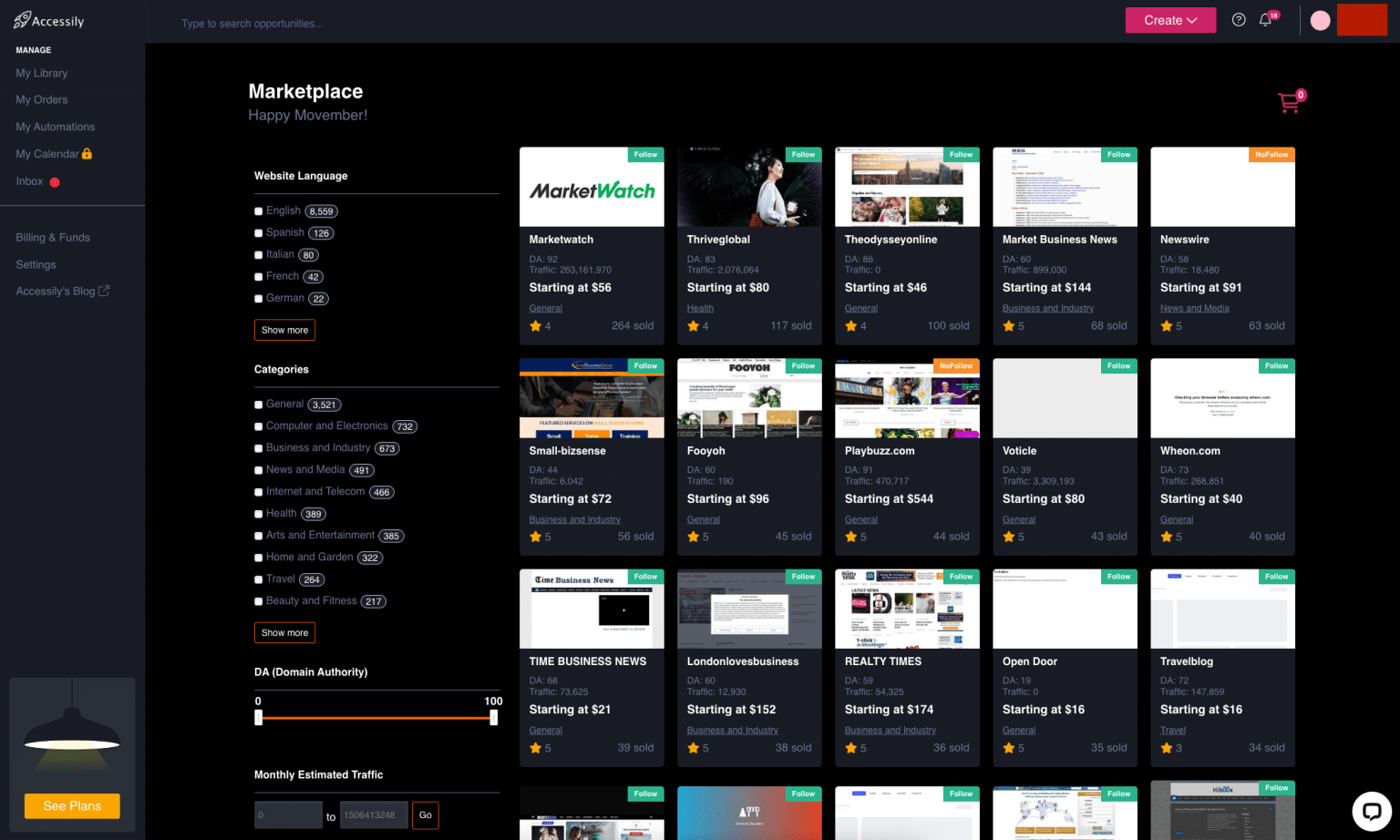
Task: Click the lock icon beside My Calendar
Action: pos(87,154)
